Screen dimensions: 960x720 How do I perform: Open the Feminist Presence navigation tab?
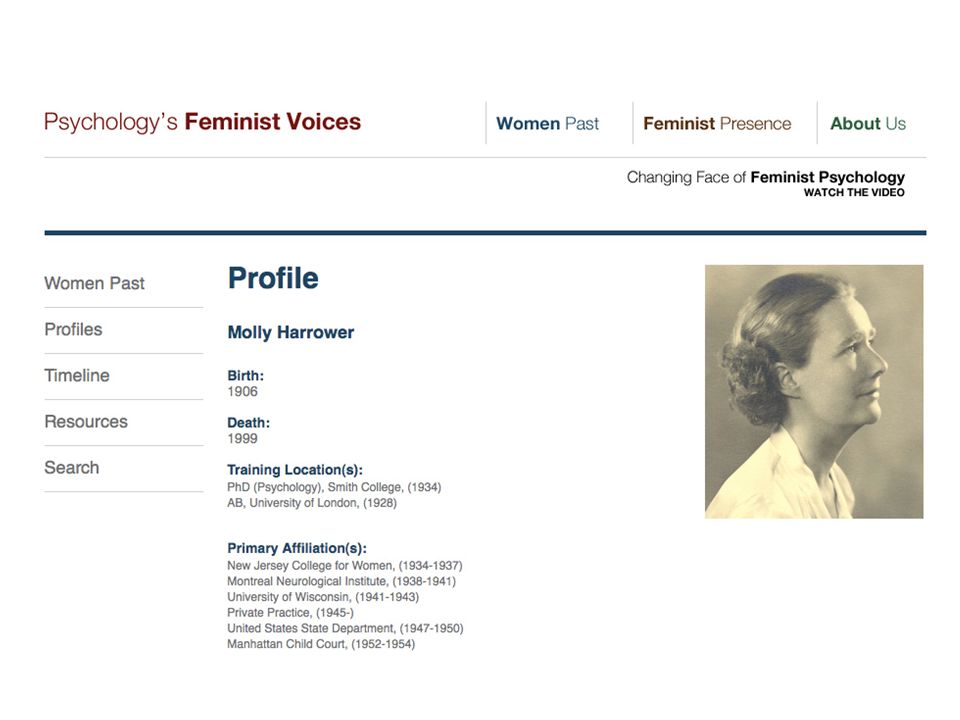click(x=717, y=124)
